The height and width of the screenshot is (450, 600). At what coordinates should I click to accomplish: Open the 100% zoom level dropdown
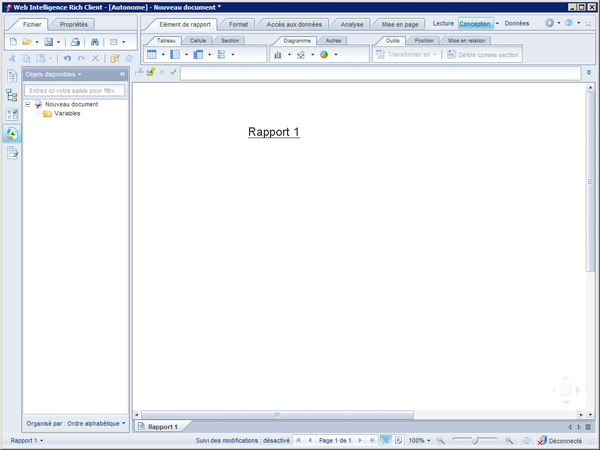pyautogui.click(x=422, y=440)
